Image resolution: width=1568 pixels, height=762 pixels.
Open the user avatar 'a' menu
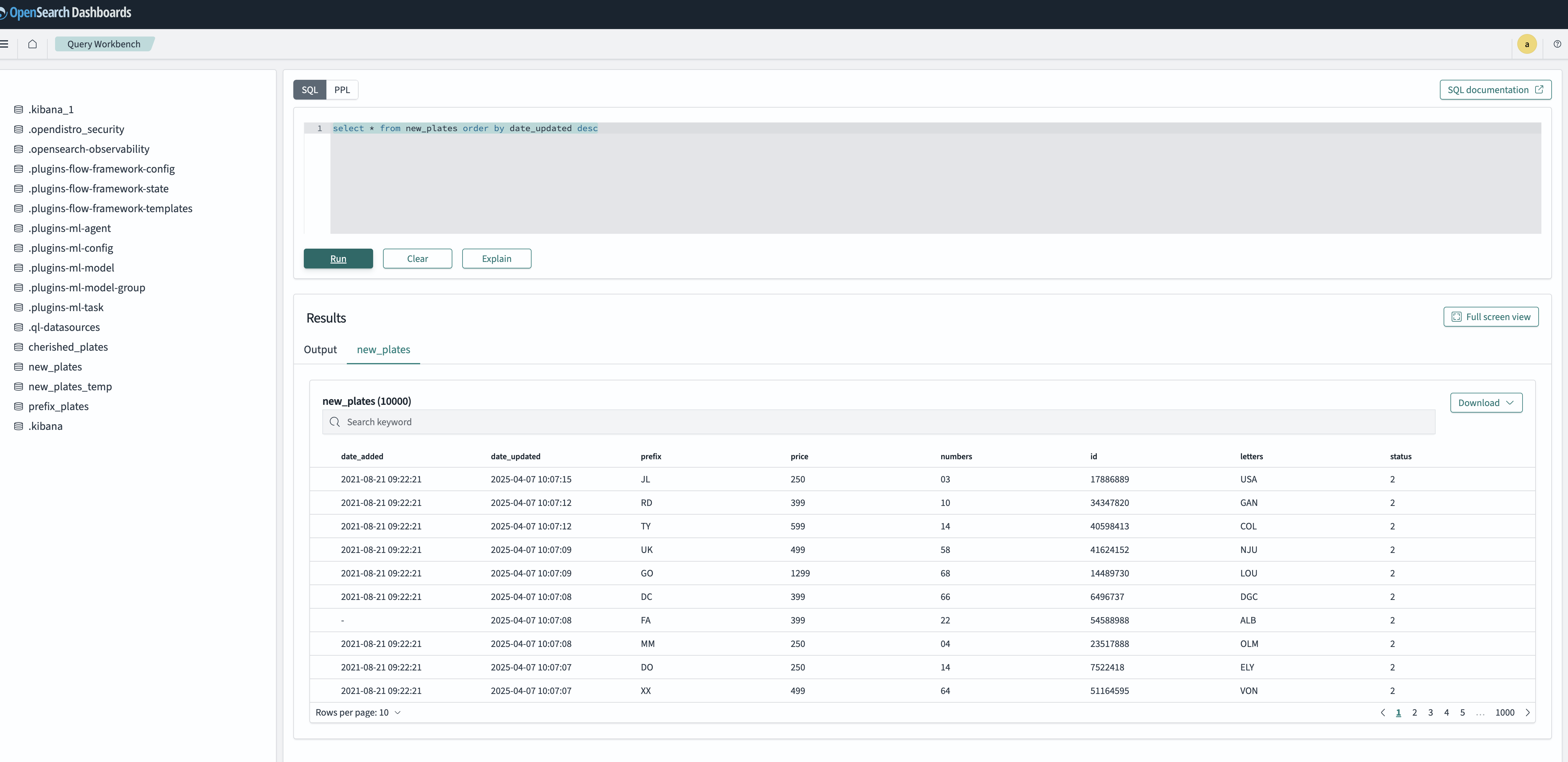coord(1527,44)
